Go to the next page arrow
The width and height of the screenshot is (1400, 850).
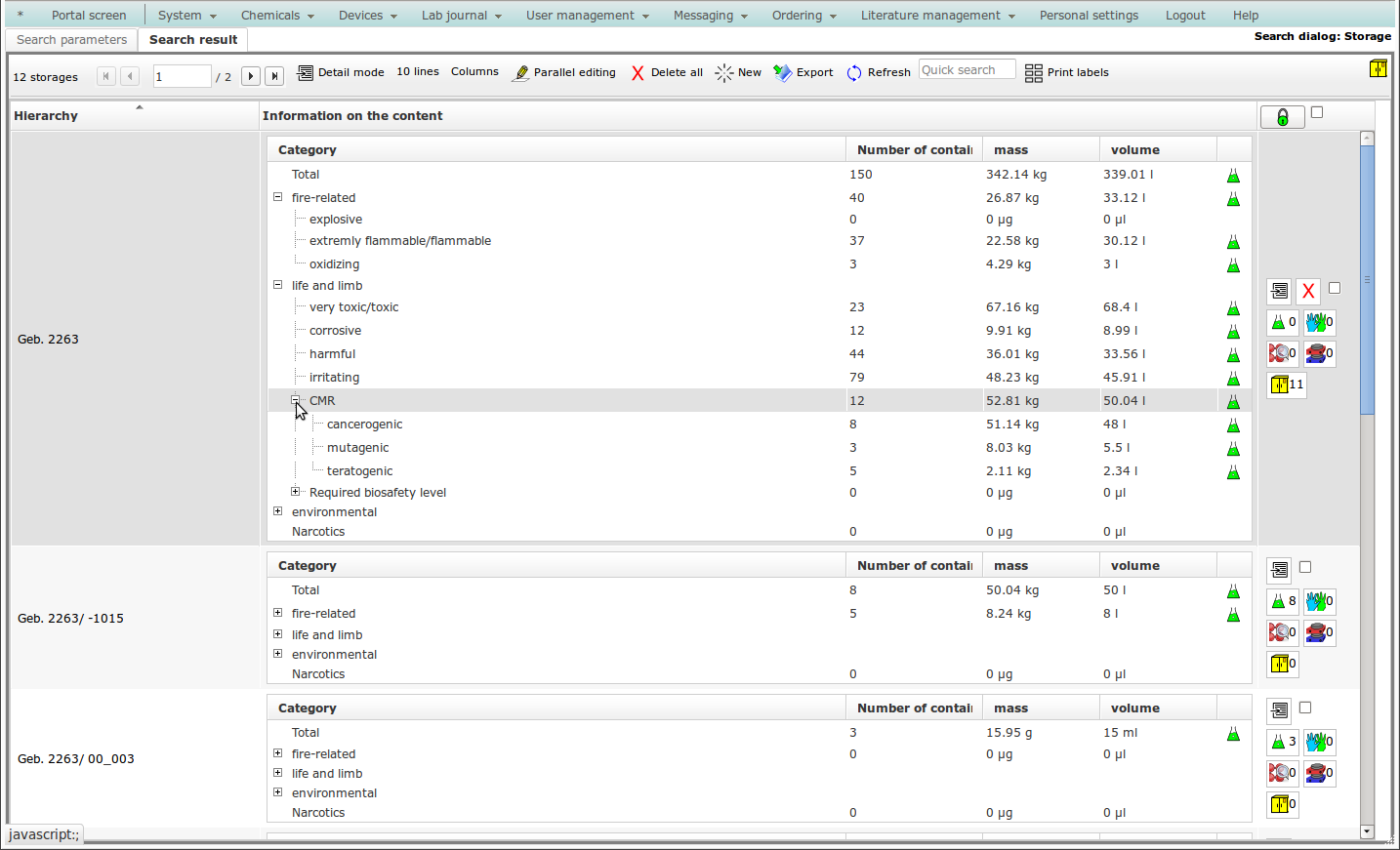coord(251,76)
